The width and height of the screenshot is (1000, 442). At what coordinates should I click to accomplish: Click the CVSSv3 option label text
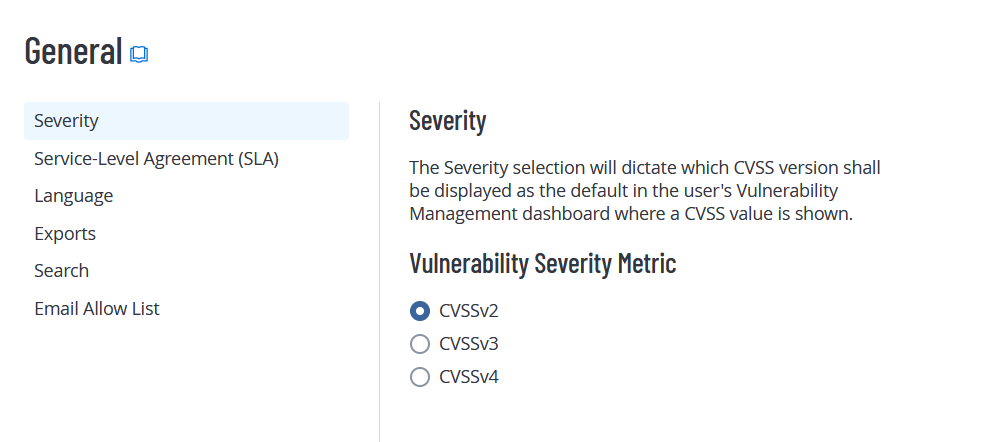(468, 344)
